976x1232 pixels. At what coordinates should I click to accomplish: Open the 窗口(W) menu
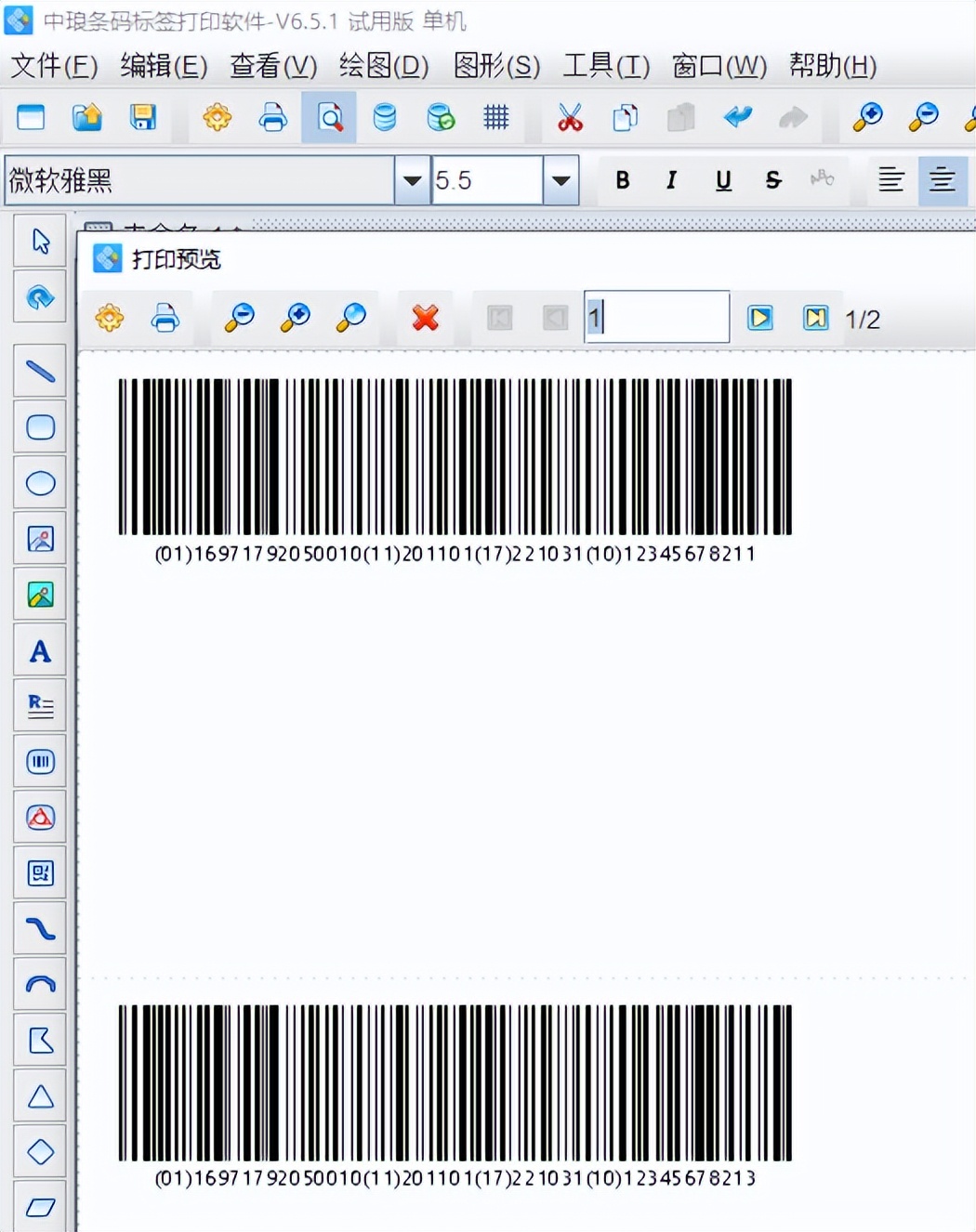(x=719, y=66)
